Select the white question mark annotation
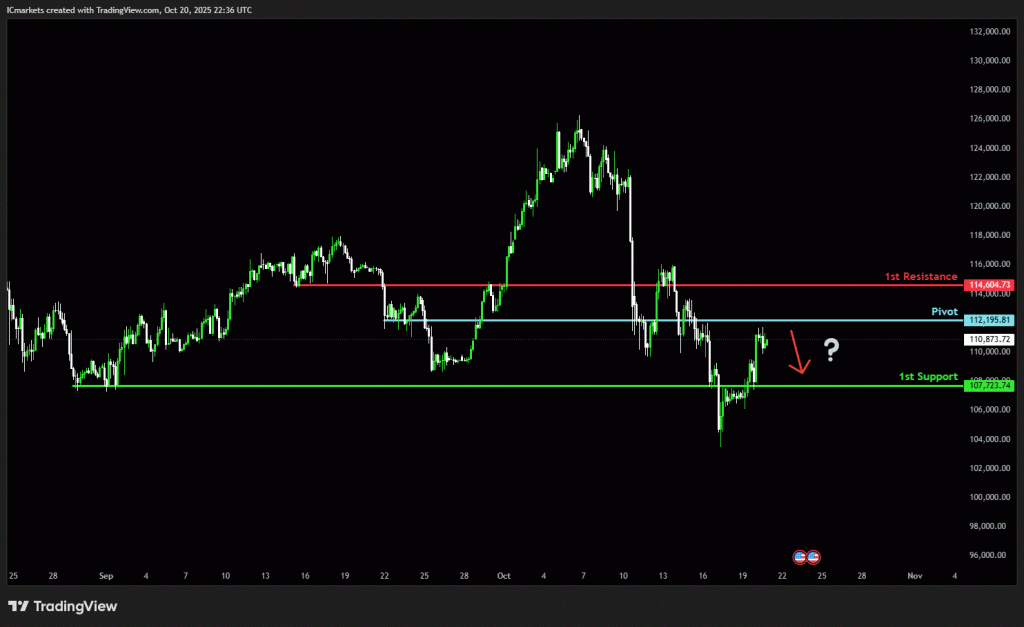The width and height of the screenshot is (1024, 627). coord(830,350)
